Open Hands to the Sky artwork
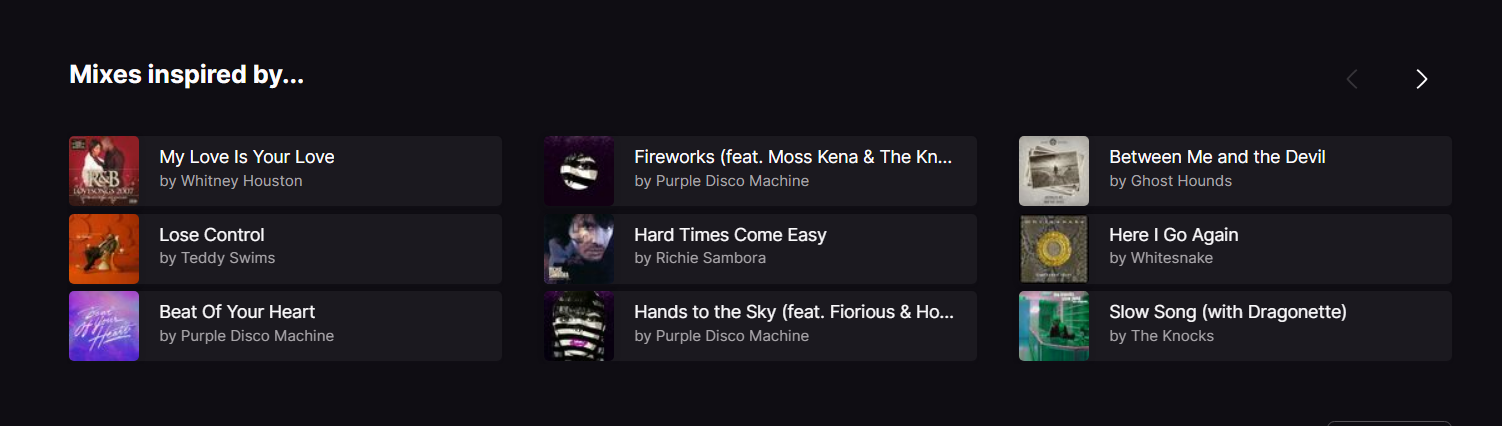This screenshot has width=1502, height=426. coord(579,326)
